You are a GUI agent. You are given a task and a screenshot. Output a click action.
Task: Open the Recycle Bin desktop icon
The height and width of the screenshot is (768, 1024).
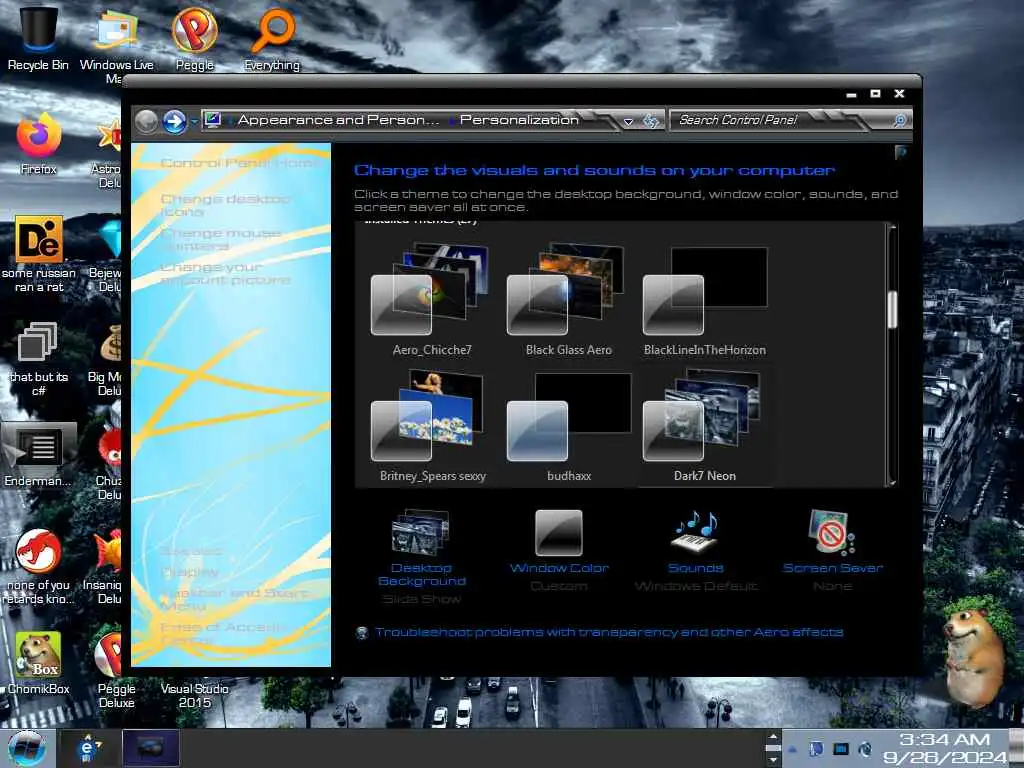pyautogui.click(x=38, y=36)
